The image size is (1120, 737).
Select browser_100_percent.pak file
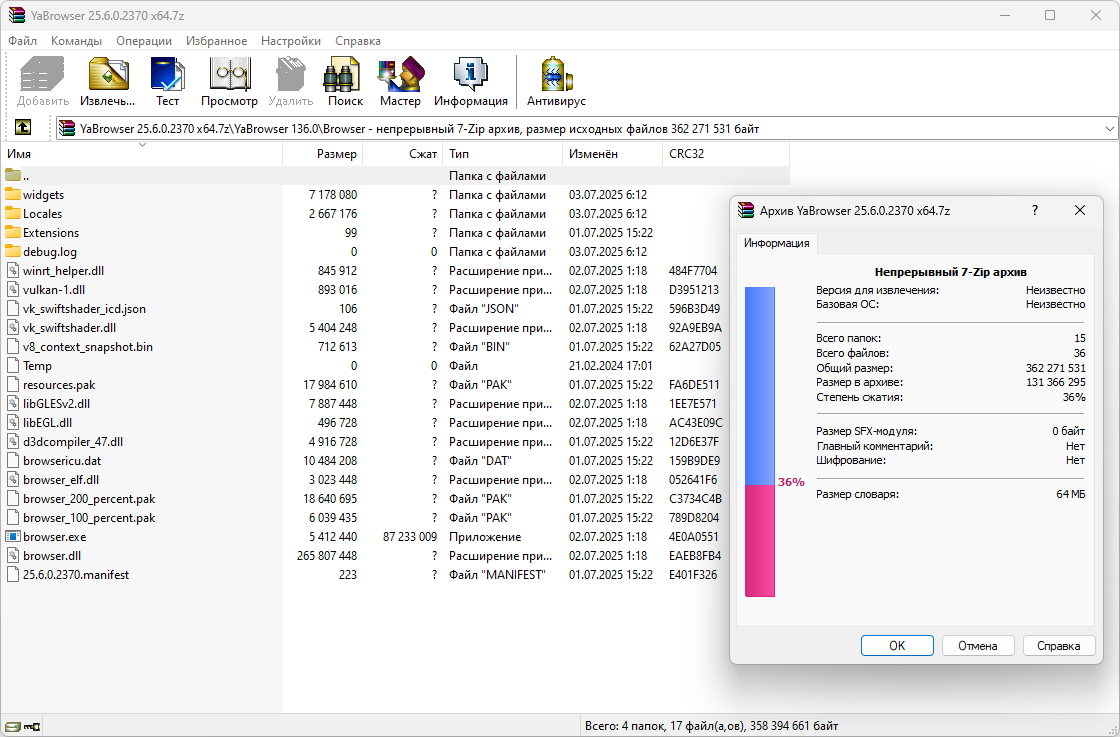(89, 518)
